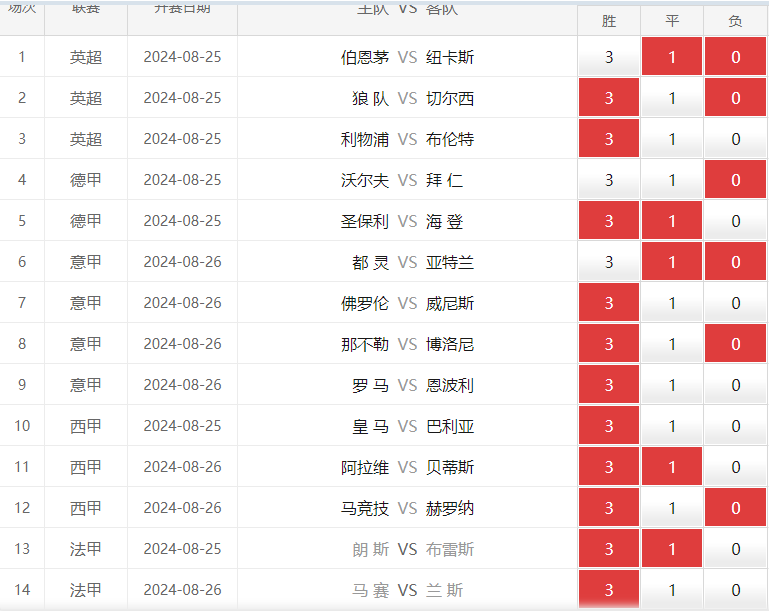Deselect draw (1) for 阿拉维 VS 贝蒂斯
Viewport: 769px width, 612px height.
coord(672,466)
